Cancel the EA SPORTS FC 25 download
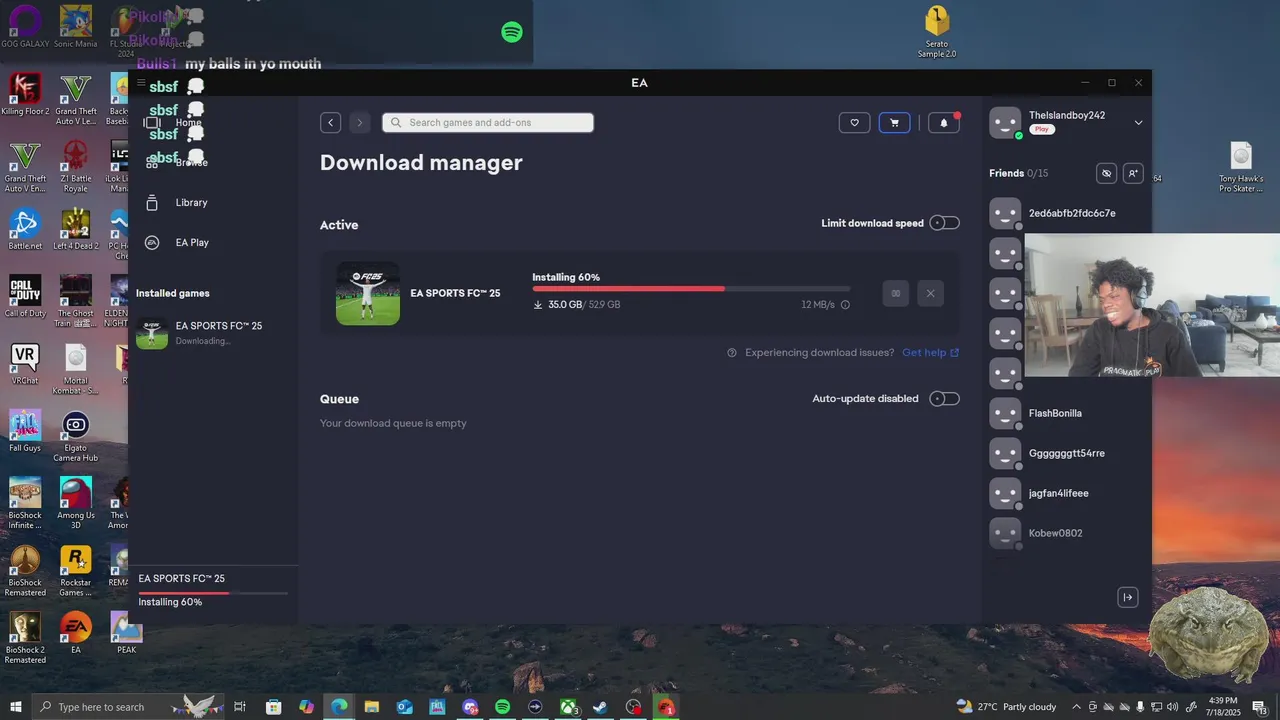 tap(930, 293)
